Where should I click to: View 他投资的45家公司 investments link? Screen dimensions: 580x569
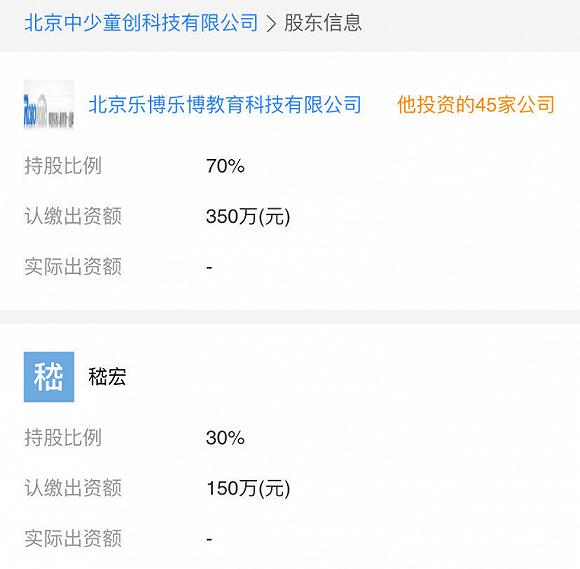pyautogui.click(x=476, y=104)
